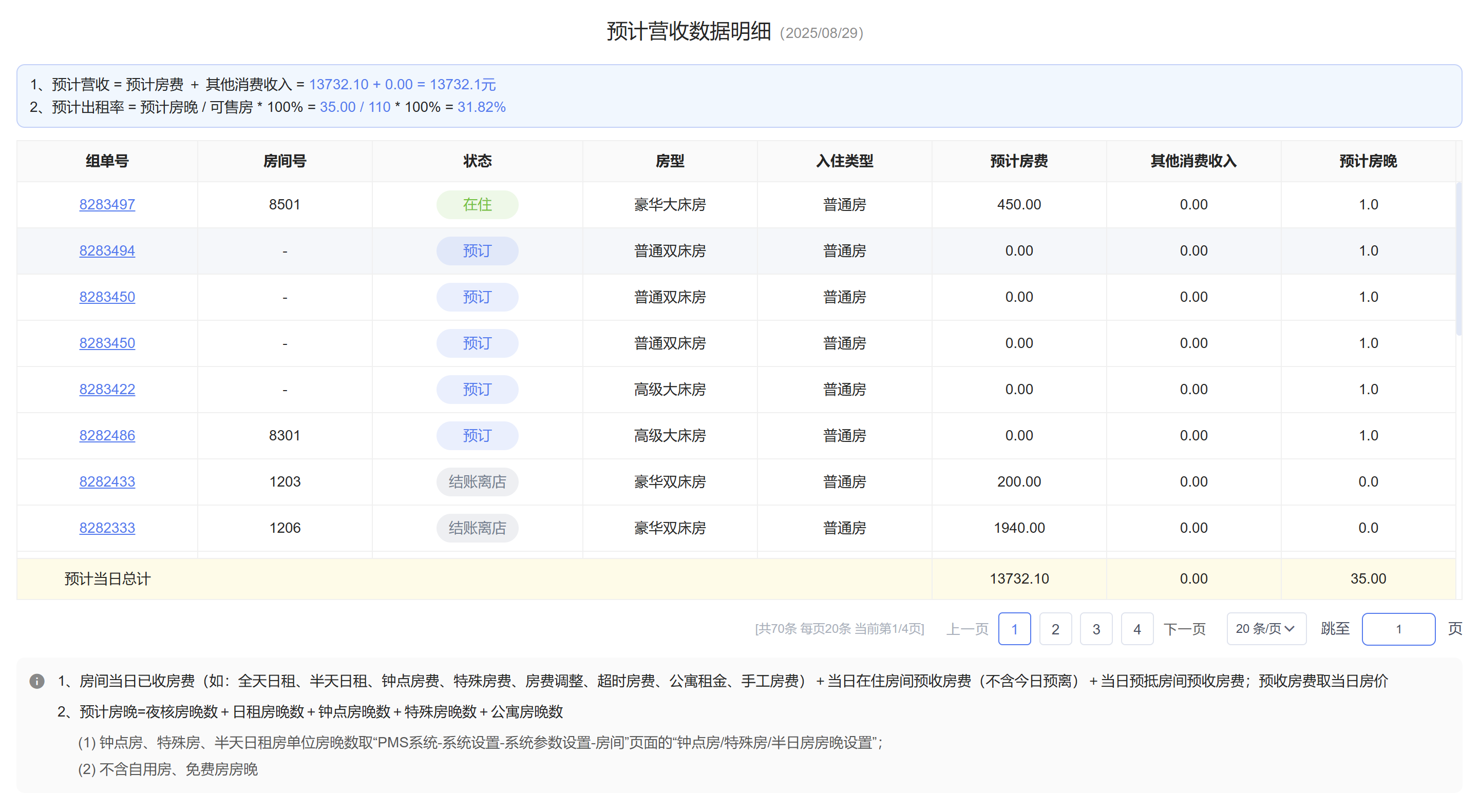Click the info icon beside the notes

tap(37, 681)
